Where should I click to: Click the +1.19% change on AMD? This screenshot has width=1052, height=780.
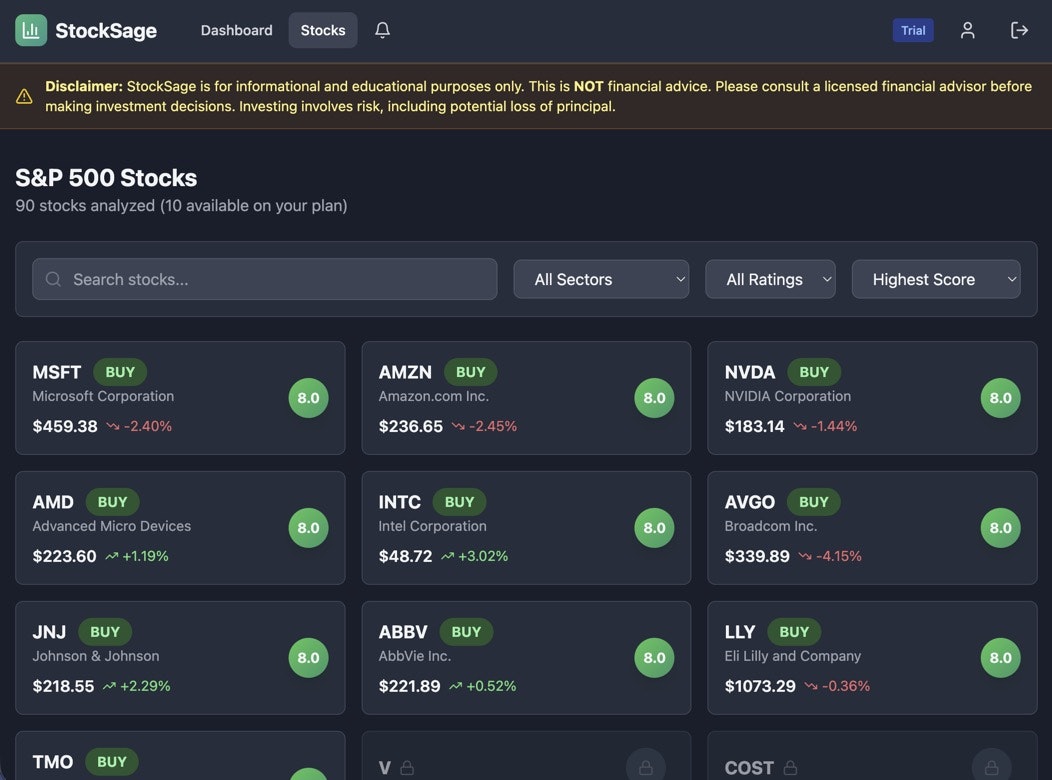click(146, 556)
